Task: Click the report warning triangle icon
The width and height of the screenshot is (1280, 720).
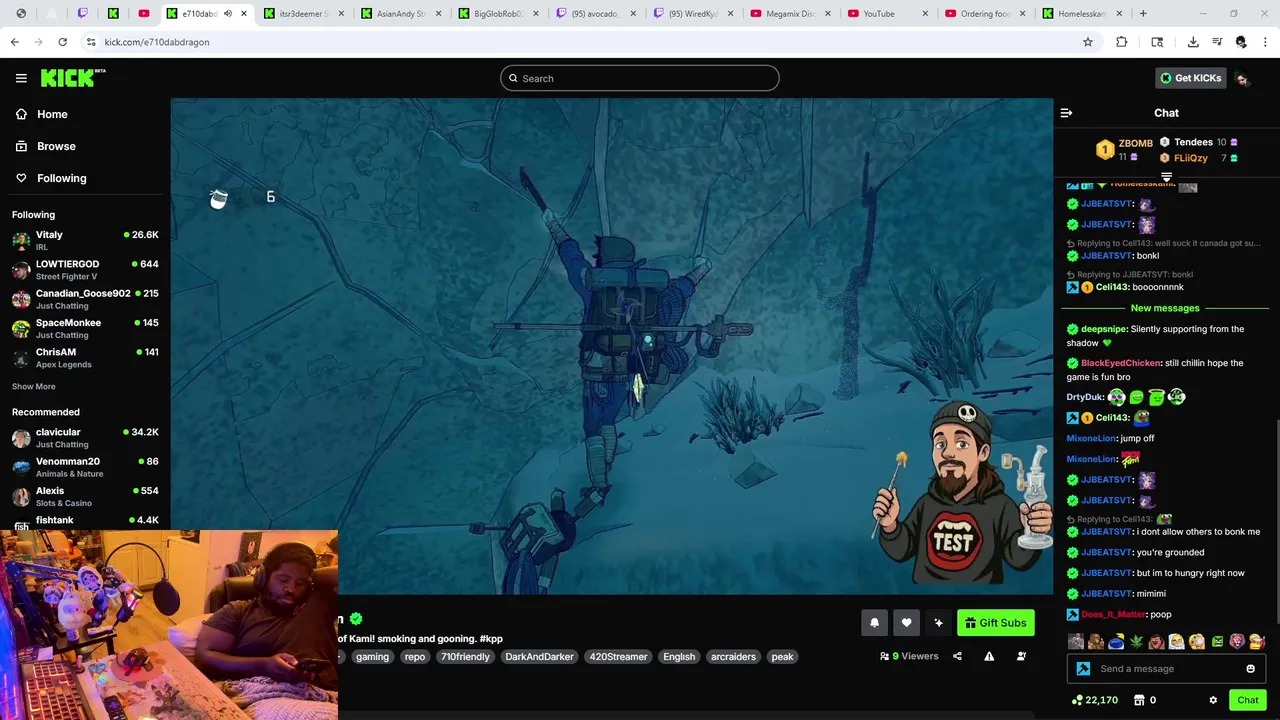Action: click(x=989, y=656)
